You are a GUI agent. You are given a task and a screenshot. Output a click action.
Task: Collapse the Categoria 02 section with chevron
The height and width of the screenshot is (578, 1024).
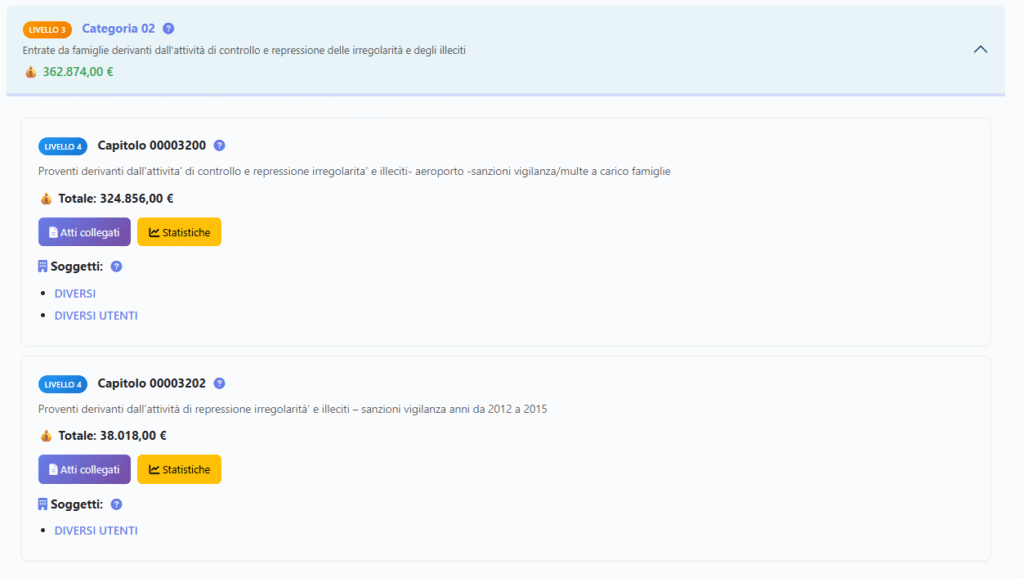pos(980,49)
